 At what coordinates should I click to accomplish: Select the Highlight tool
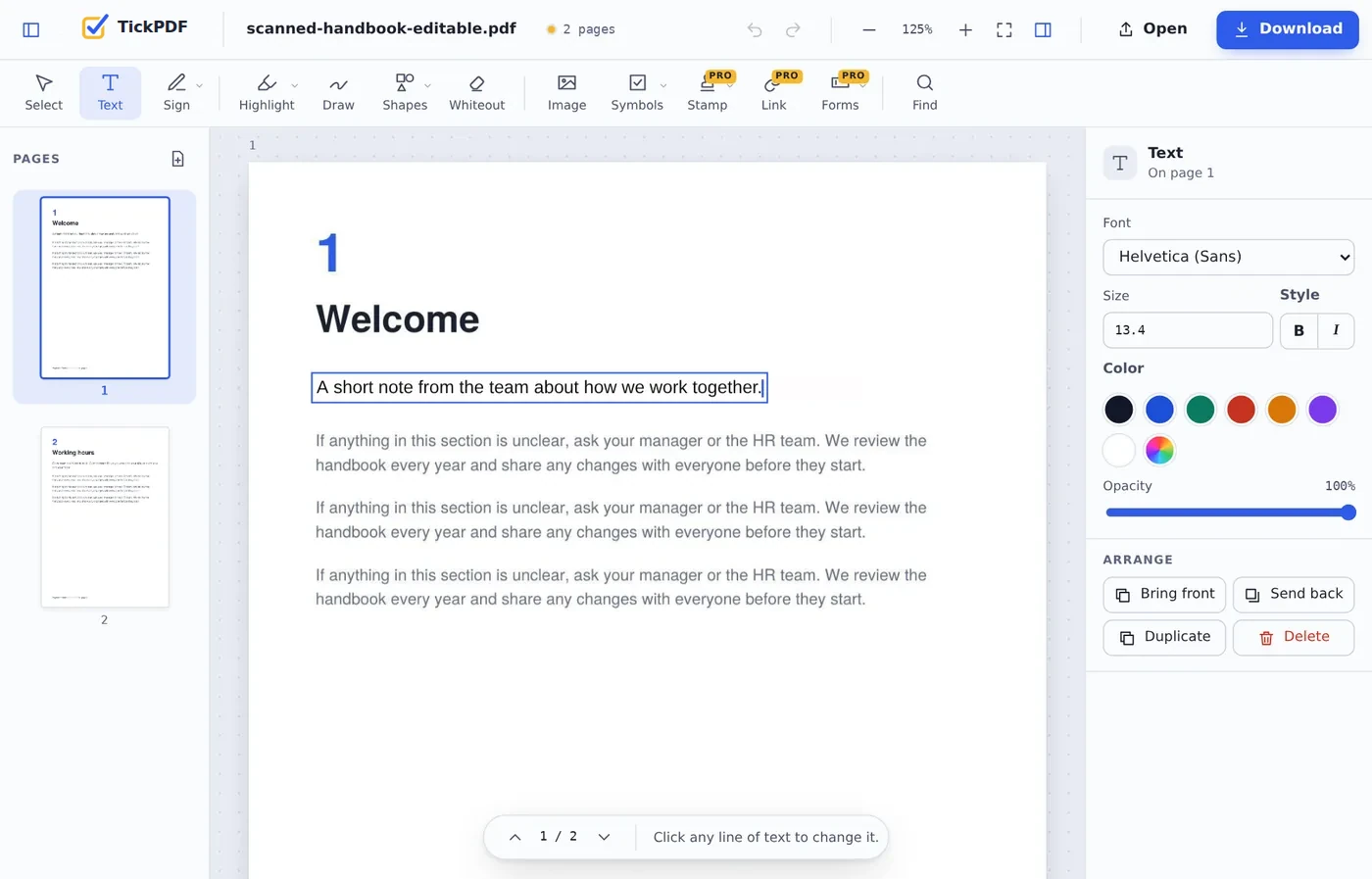(x=267, y=93)
